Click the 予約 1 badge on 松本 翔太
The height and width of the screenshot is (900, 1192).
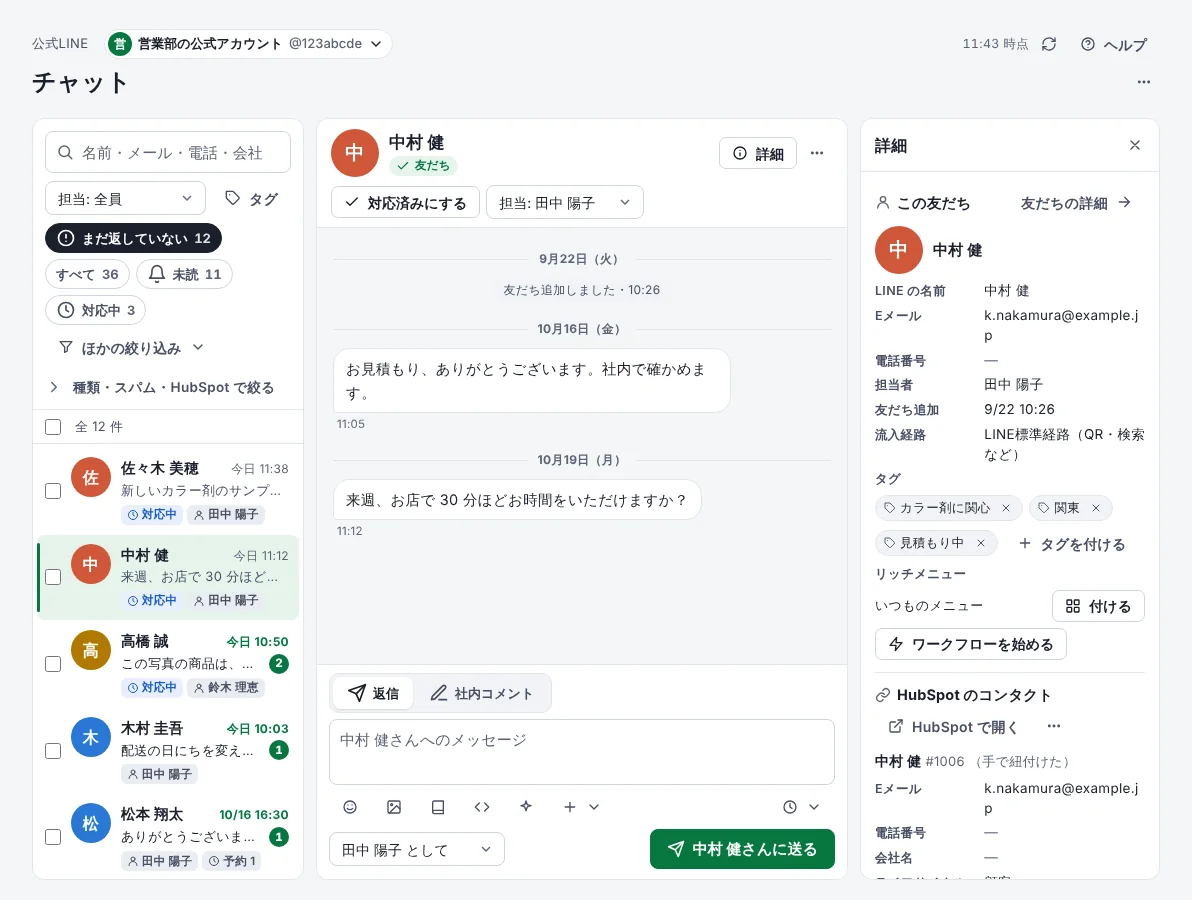click(232, 860)
